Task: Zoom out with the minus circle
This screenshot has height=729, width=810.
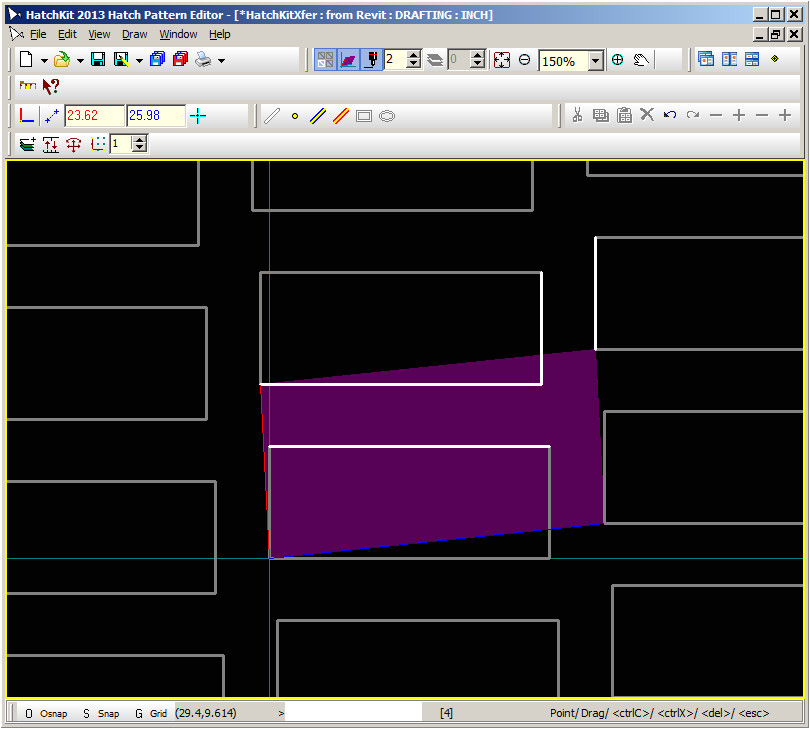Action: coord(524,60)
